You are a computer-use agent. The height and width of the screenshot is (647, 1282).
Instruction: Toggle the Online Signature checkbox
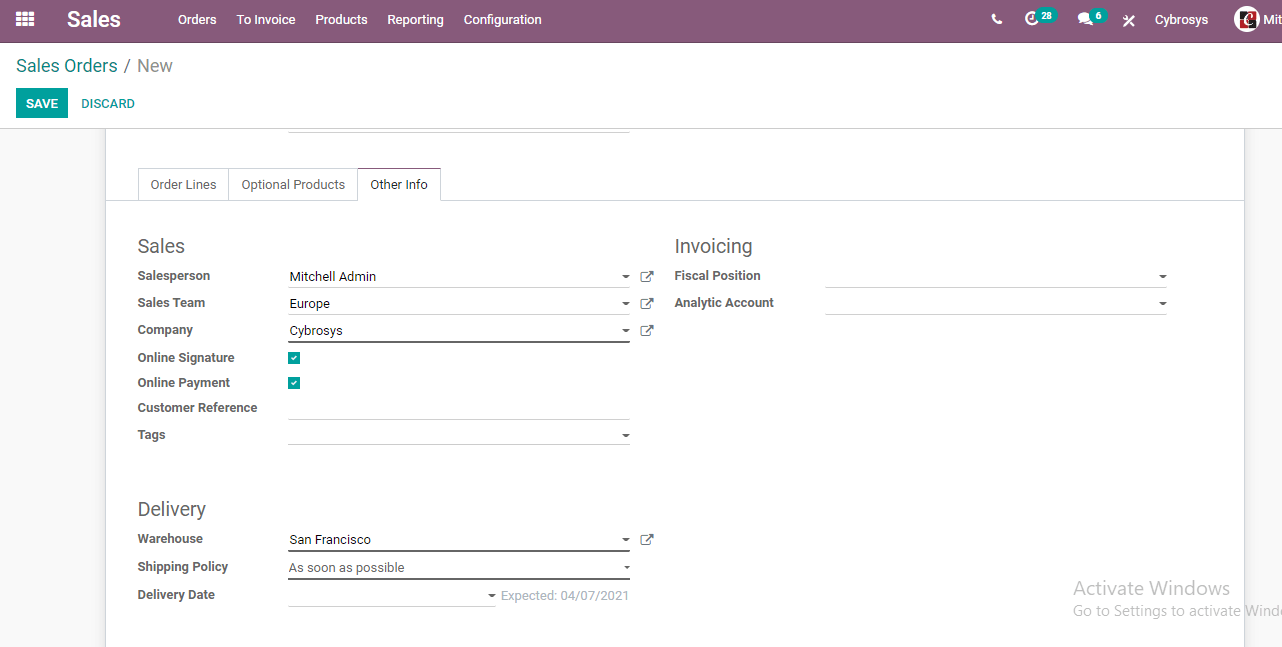tap(294, 358)
